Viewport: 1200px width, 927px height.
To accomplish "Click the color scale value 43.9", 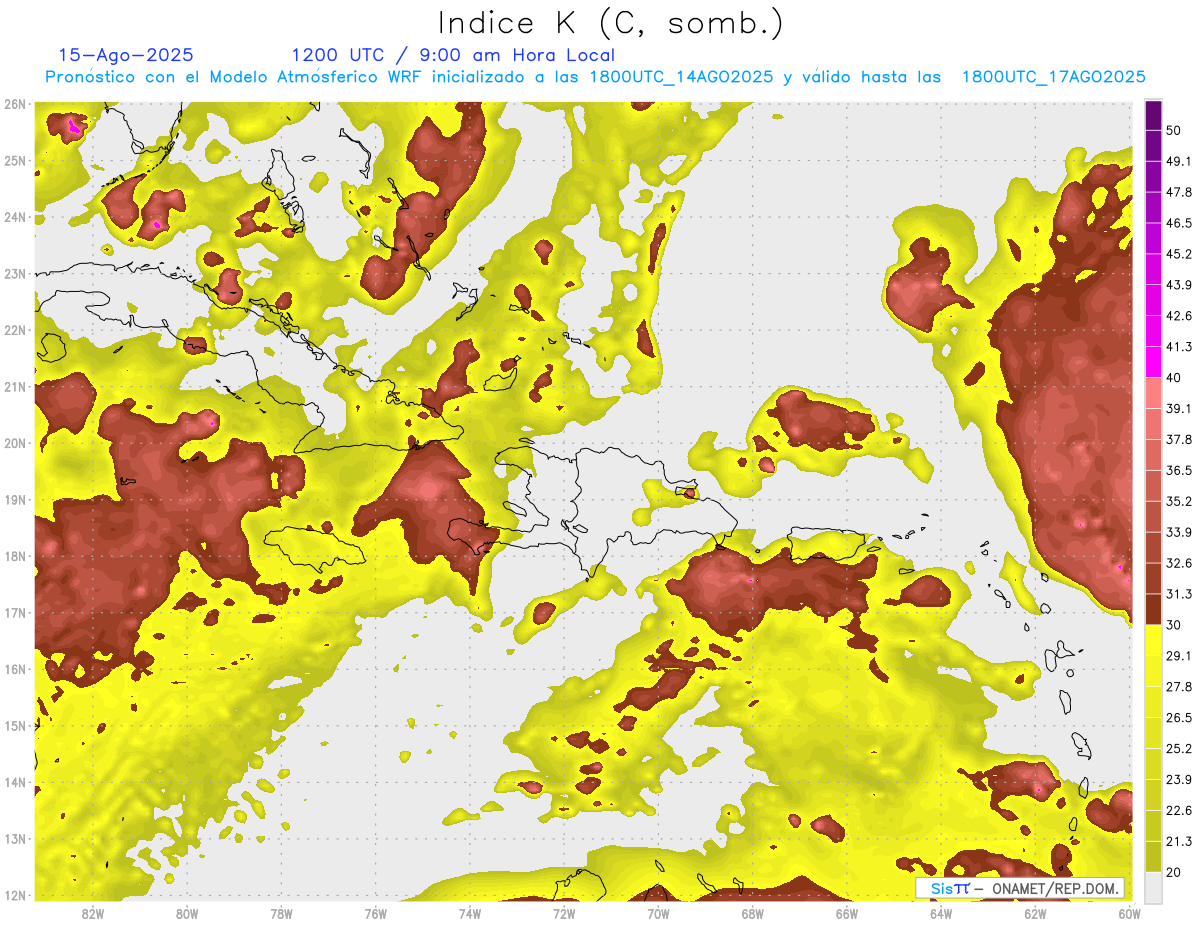I will pyautogui.click(x=1178, y=285).
